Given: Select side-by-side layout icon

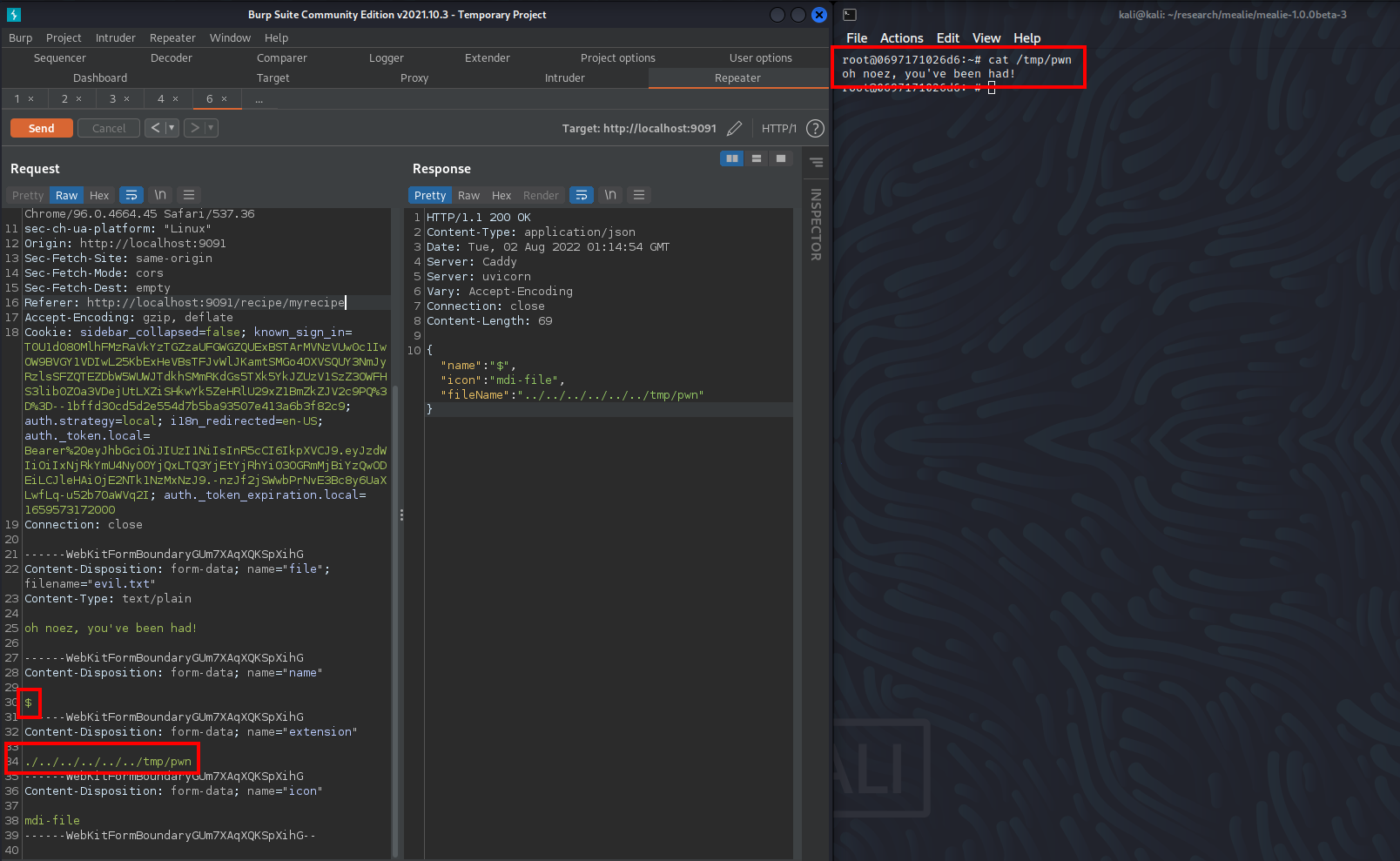Looking at the screenshot, I should pos(732,158).
